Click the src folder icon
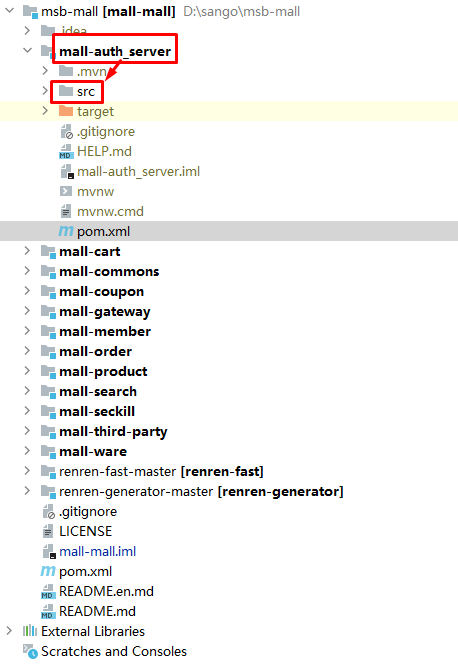The width and height of the screenshot is (458, 669). coord(66,91)
